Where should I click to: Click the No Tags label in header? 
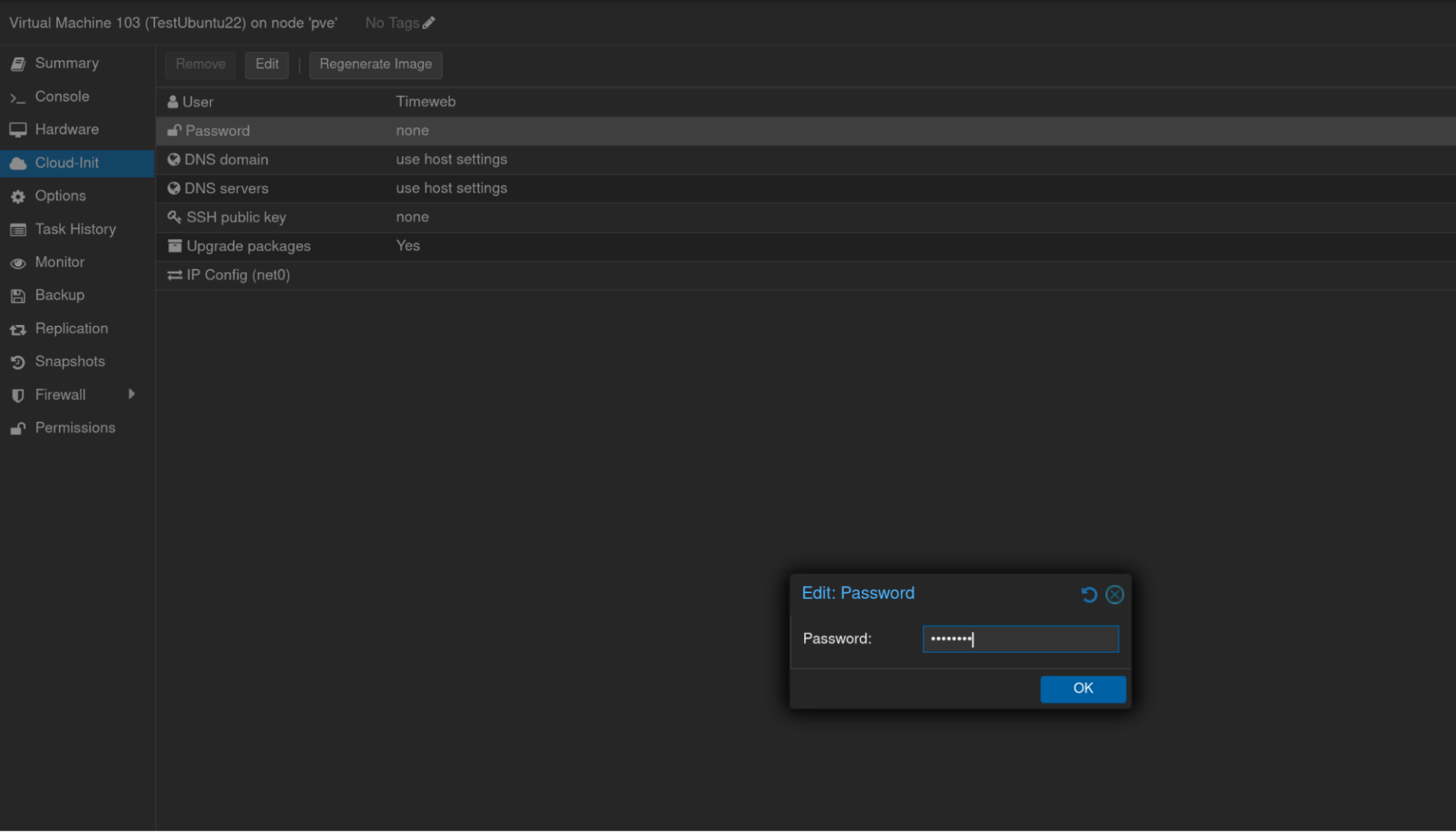(392, 23)
